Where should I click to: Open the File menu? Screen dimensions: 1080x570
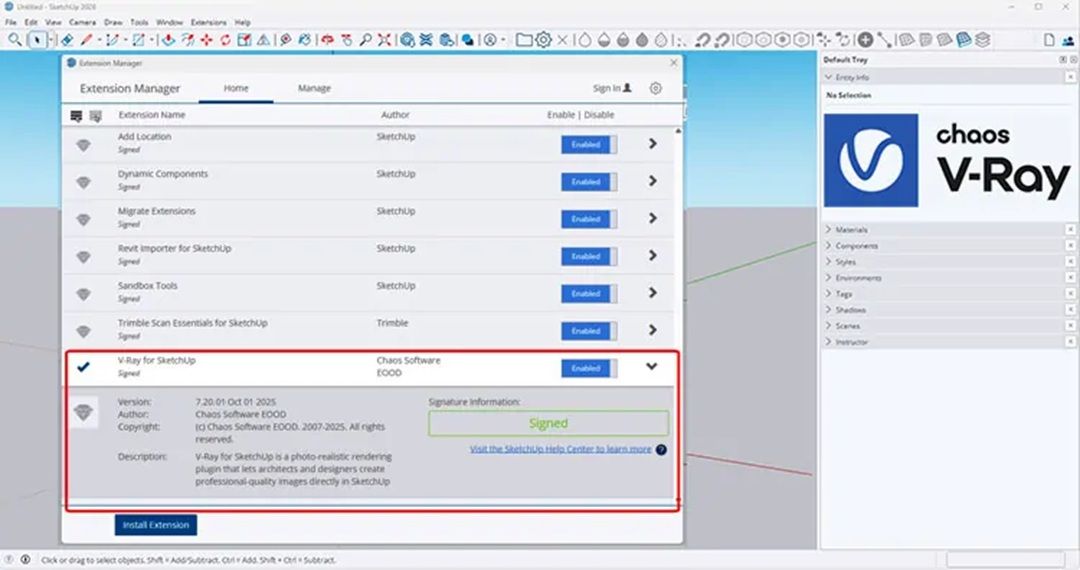pyautogui.click(x=11, y=22)
